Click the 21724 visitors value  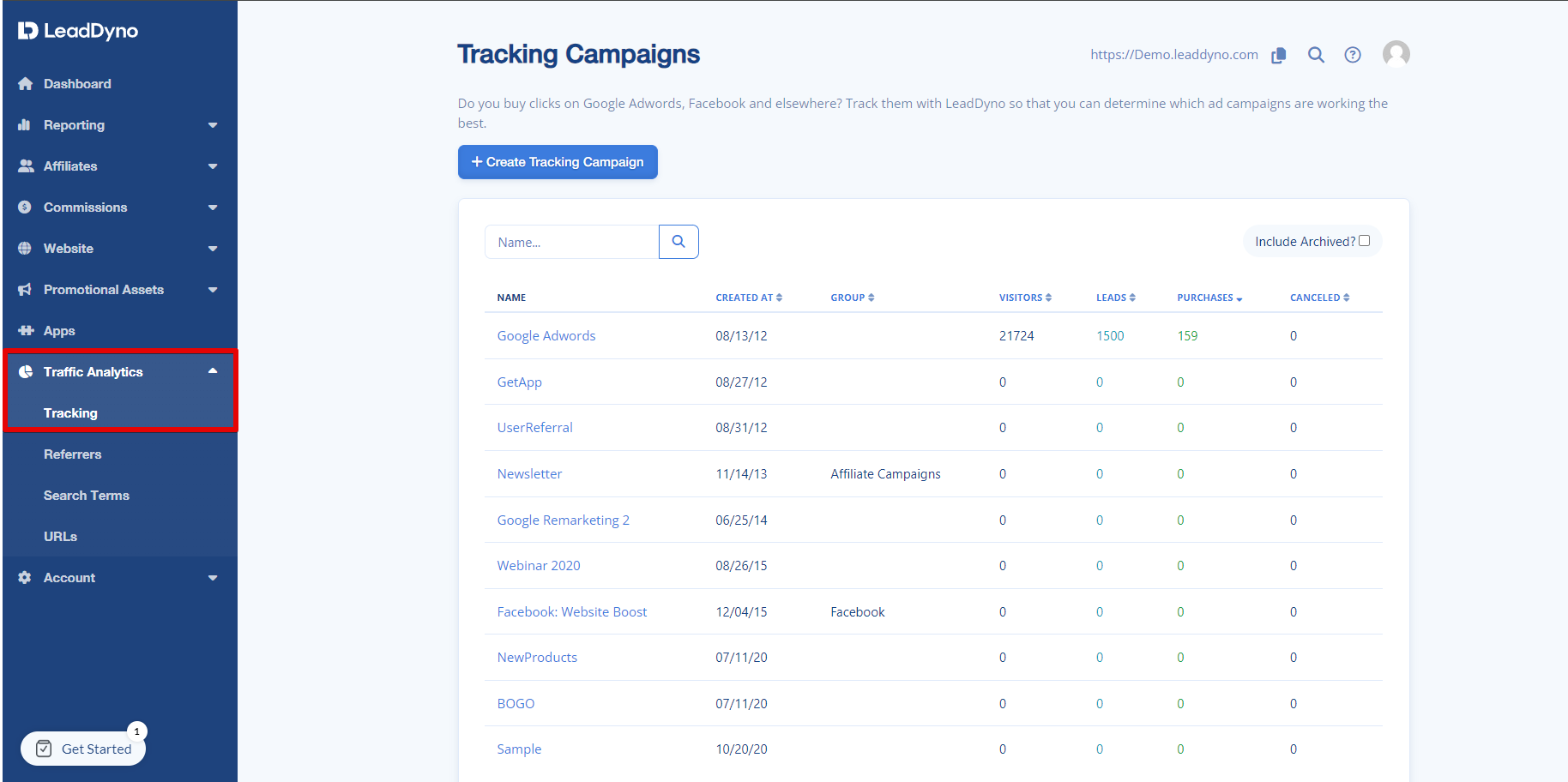(x=1016, y=336)
